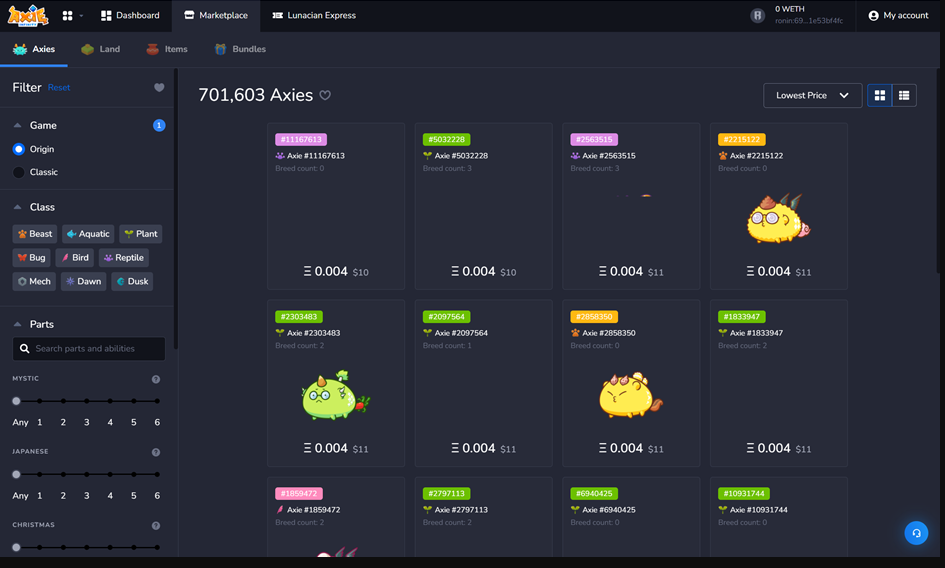
Task: Show help for Japanese filter
Action: click(x=156, y=452)
